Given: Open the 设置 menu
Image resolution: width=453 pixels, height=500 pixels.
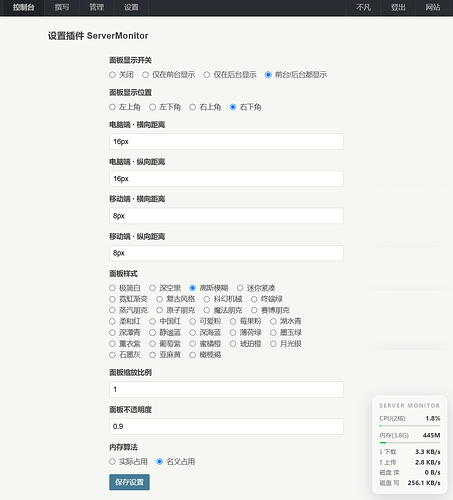Looking at the screenshot, I should 131,7.
